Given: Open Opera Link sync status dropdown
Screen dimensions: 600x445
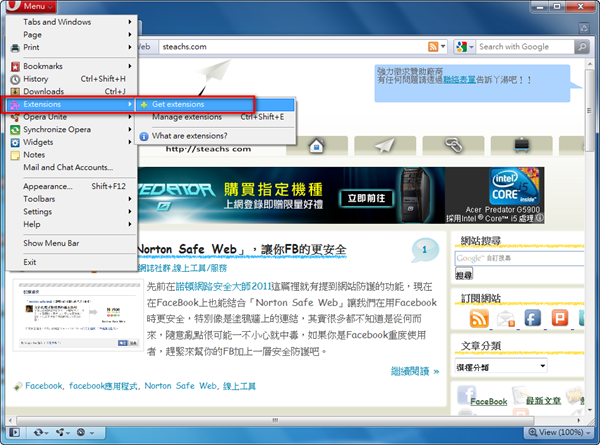Looking at the screenshot, I should (42, 432).
